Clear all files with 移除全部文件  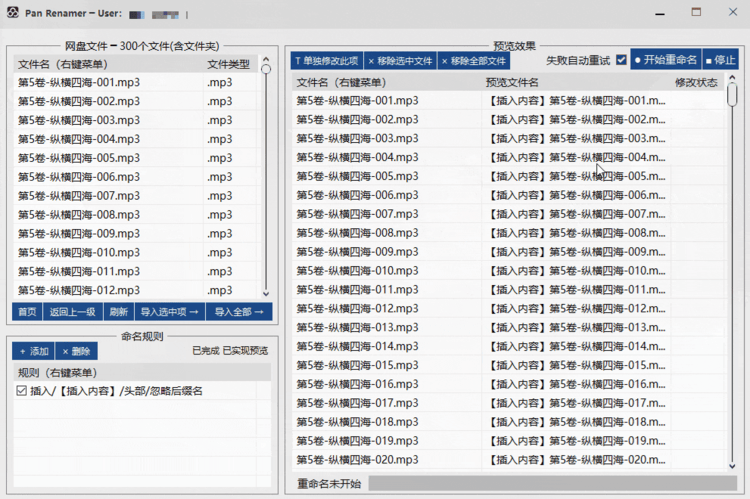coord(474,61)
